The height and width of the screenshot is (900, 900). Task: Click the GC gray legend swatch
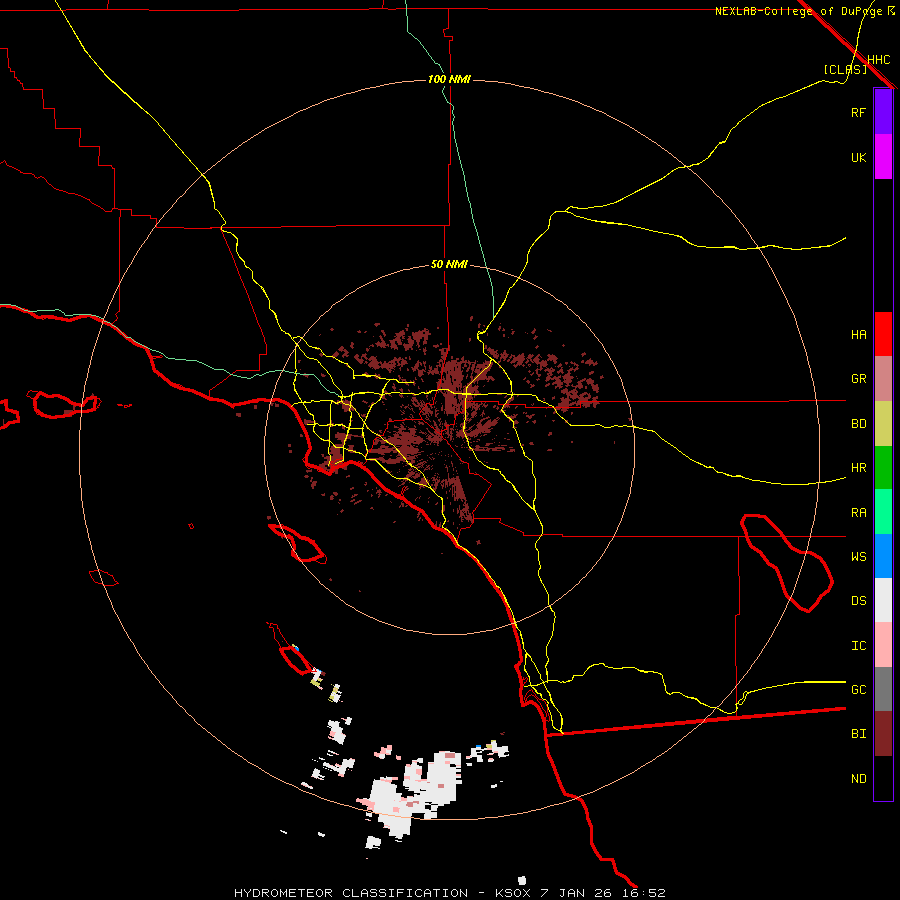[x=883, y=689]
